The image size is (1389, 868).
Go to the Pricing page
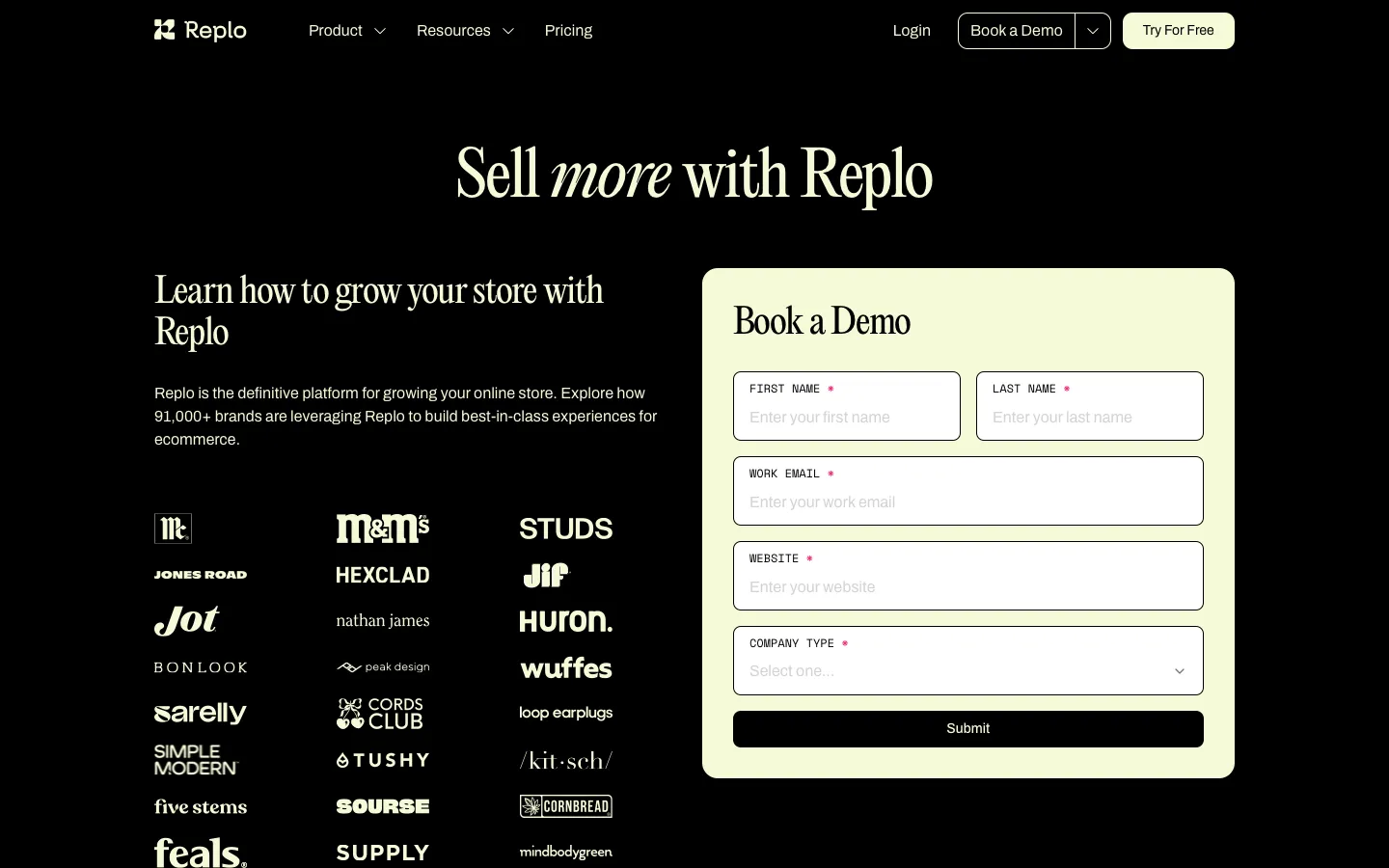pyautogui.click(x=568, y=31)
